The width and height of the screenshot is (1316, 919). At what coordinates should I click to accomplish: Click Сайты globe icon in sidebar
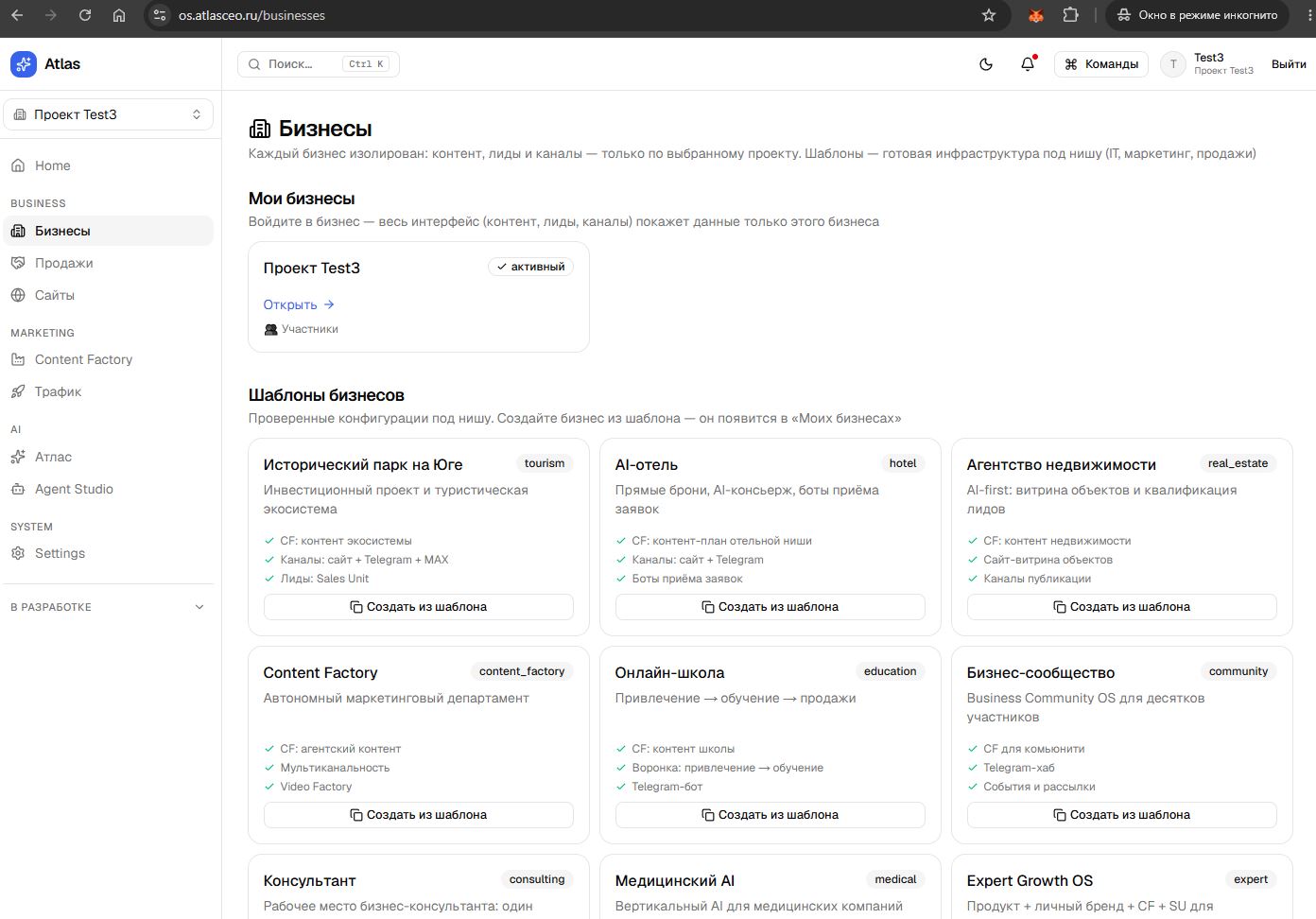tap(18, 295)
